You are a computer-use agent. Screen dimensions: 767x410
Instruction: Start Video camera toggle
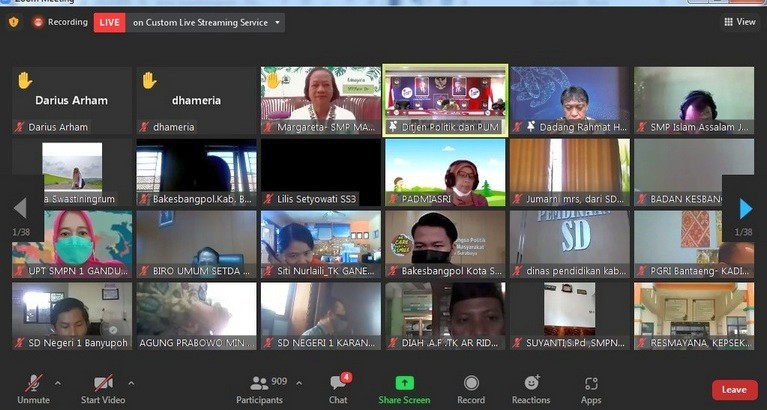coord(103,384)
